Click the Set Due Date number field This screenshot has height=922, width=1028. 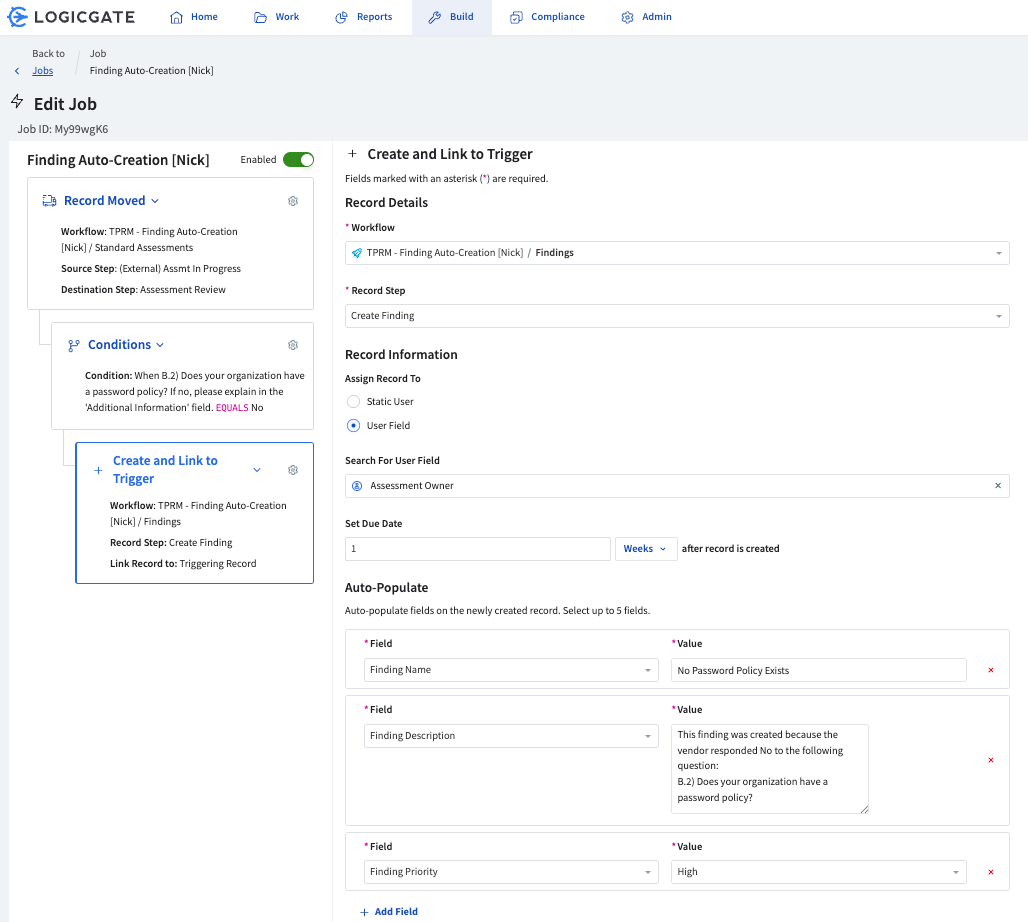pyautogui.click(x=477, y=549)
